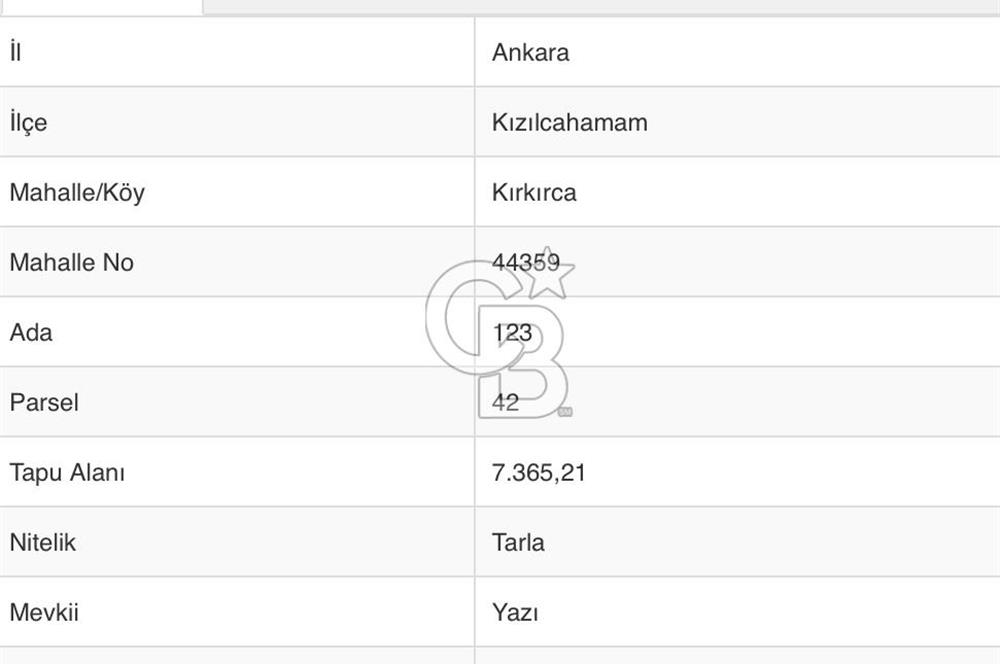Select the Parsel value 42
Image resolution: width=1000 pixels, height=664 pixels.
(x=506, y=403)
